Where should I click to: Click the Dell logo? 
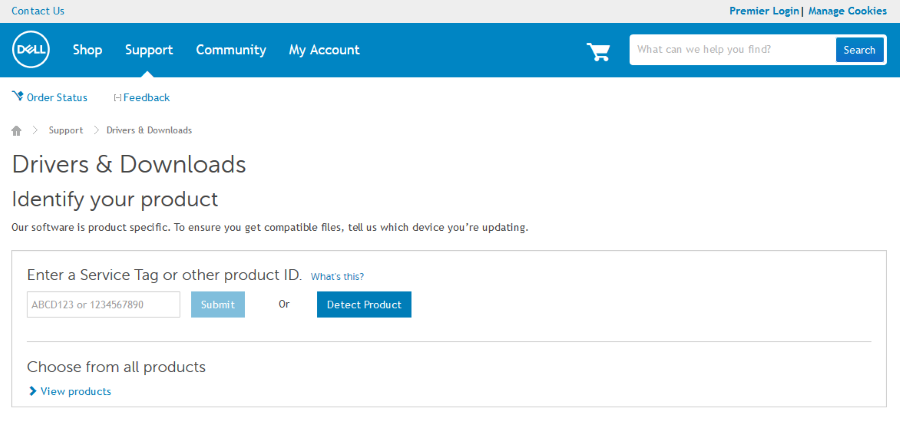pyautogui.click(x=31, y=50)
